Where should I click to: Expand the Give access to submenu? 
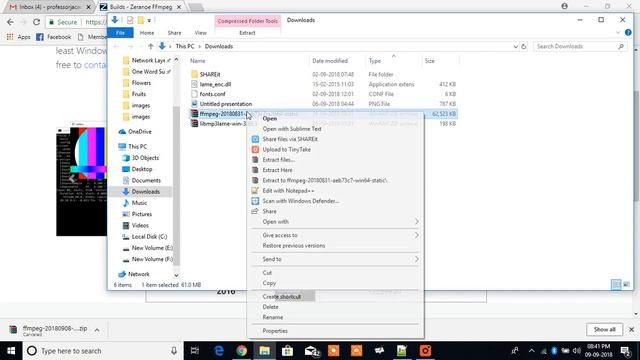pos(336,235)
